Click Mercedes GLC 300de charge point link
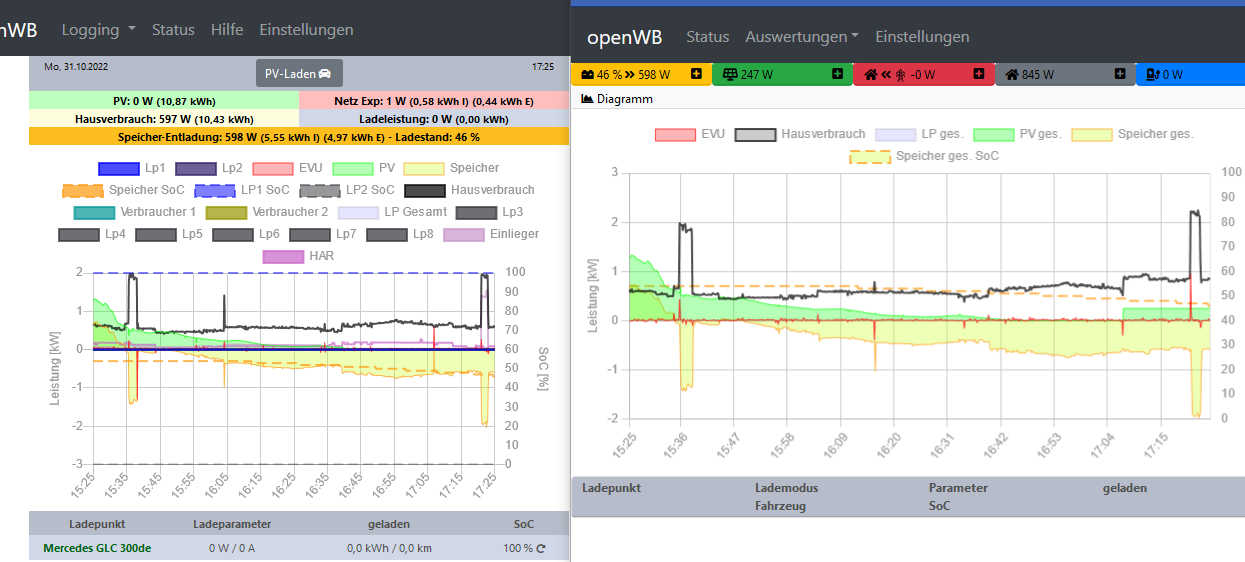Viewport: 1245px width, 562px height. 97,548
